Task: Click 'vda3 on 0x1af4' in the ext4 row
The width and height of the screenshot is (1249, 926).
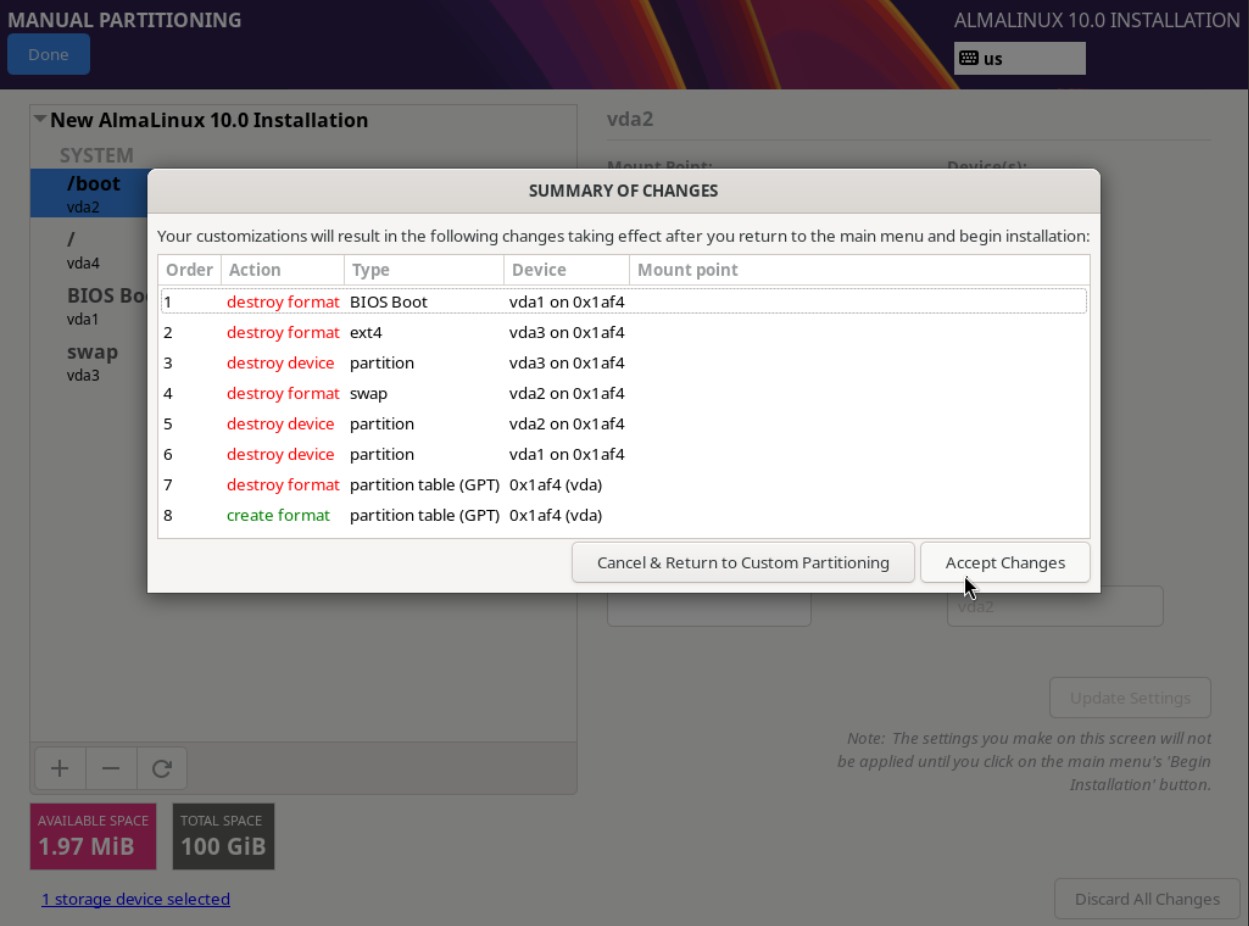Action: (567, 332)
